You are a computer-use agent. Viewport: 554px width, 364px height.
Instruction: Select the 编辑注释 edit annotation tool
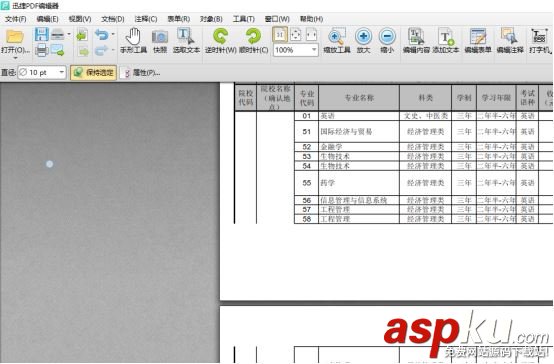pyautogui.click(x=510, y=41)
